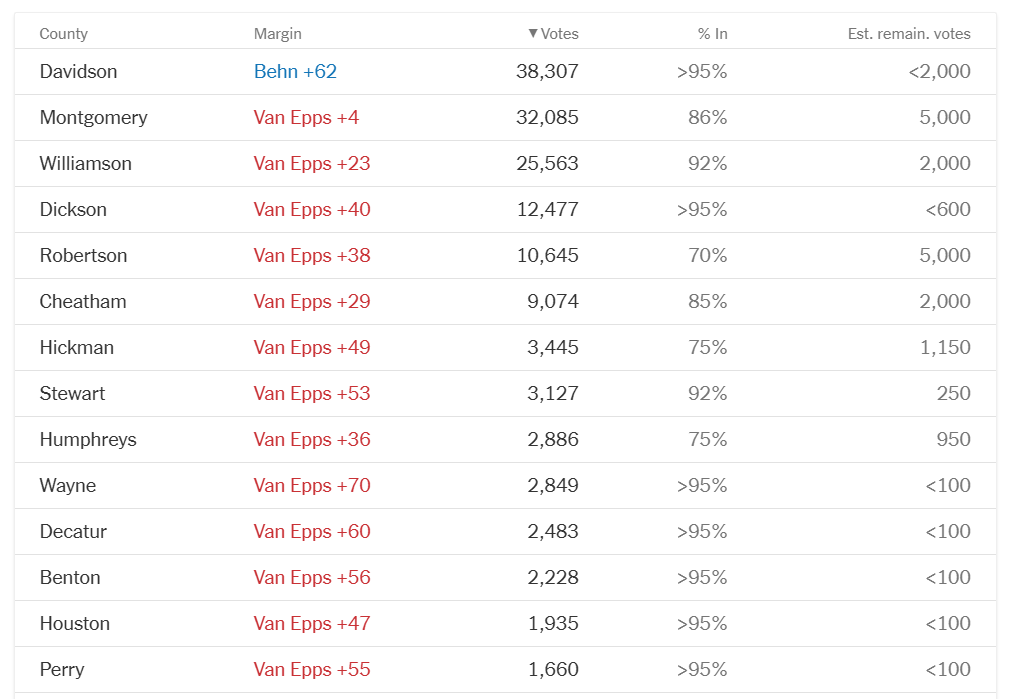The width and height of the screenshot is (1034, 699).
Task: Click Hickman's 75% reporting value
Action: pos(708,348)
